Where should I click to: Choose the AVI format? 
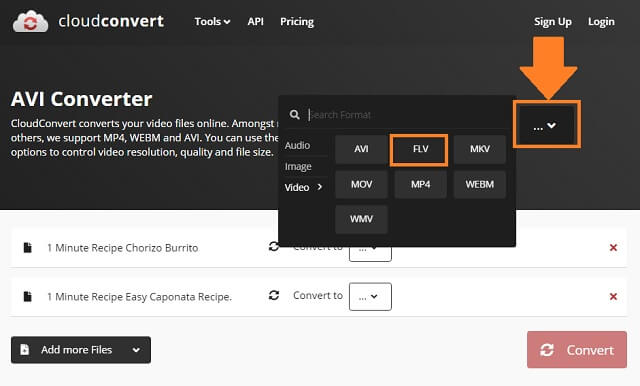(361, 149)
